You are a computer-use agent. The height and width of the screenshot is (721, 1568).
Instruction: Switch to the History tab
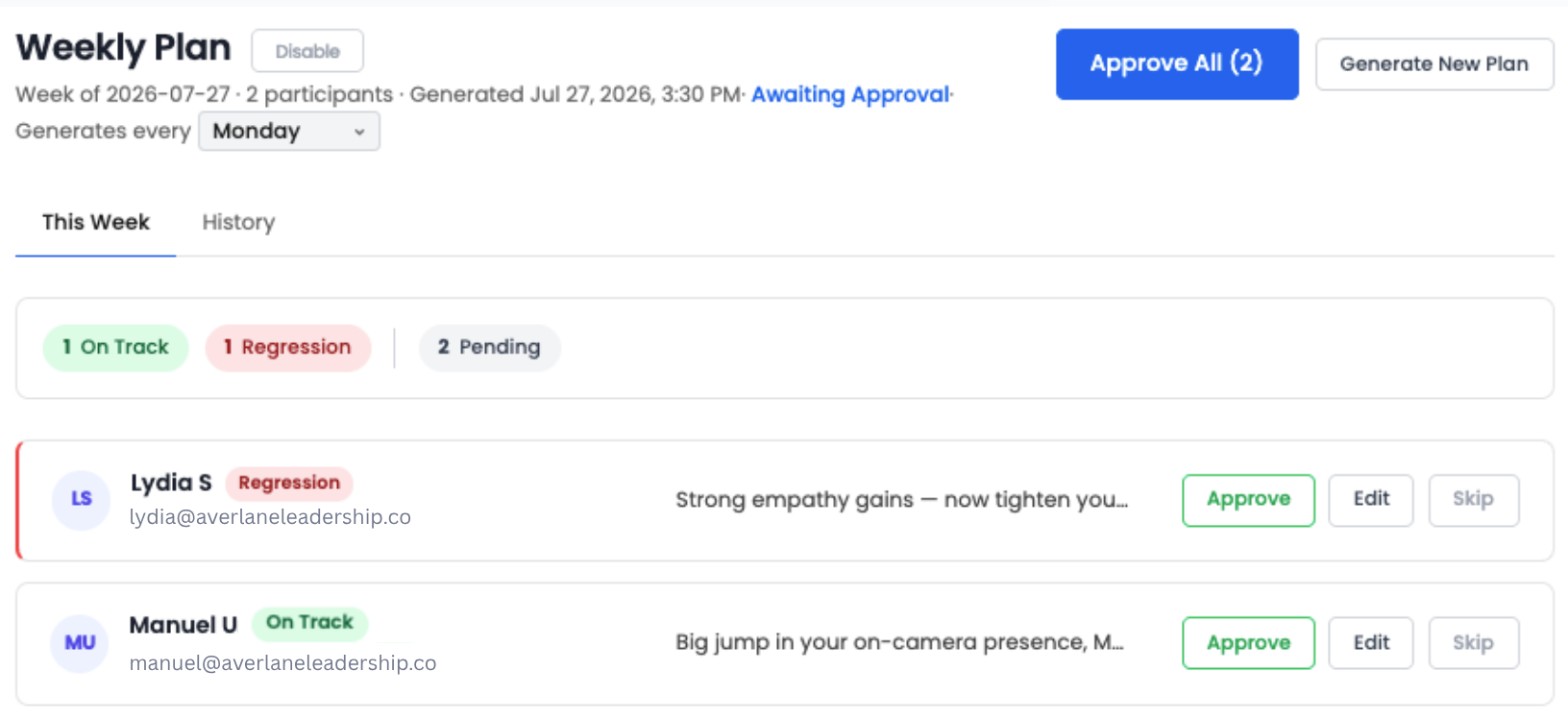click(238, 222)
